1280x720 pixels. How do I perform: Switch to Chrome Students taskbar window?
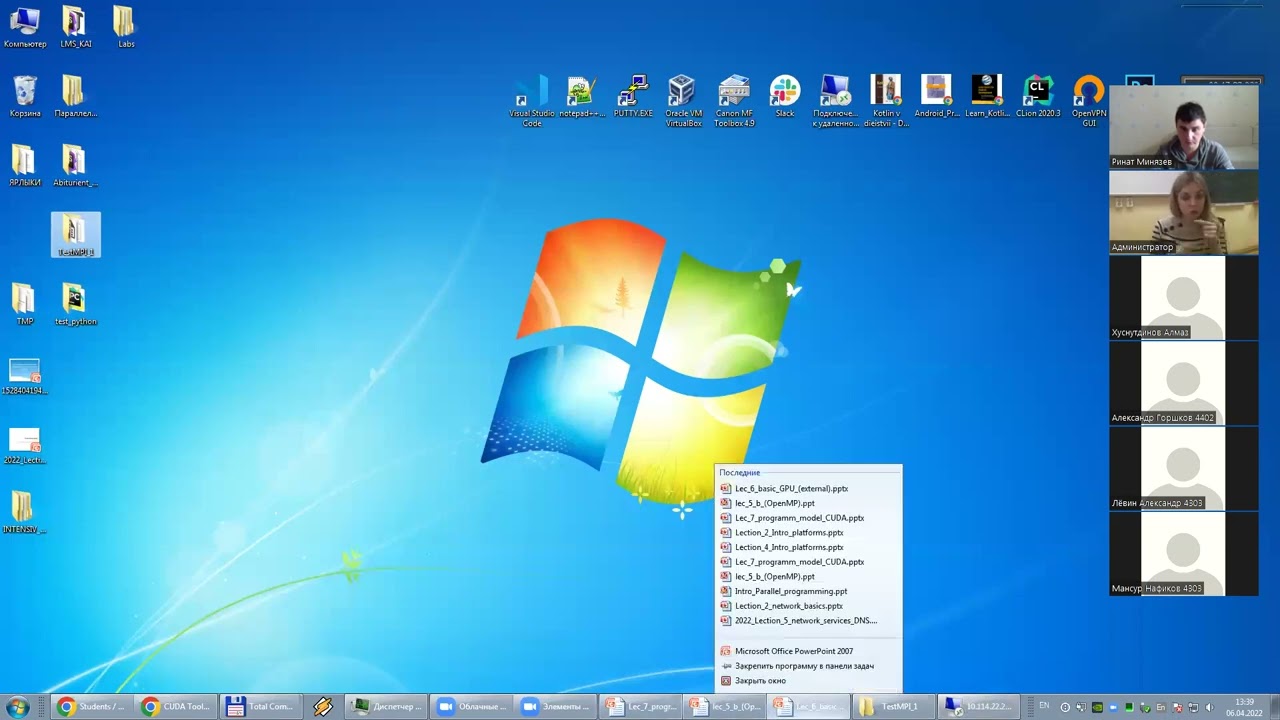[92, 707]
